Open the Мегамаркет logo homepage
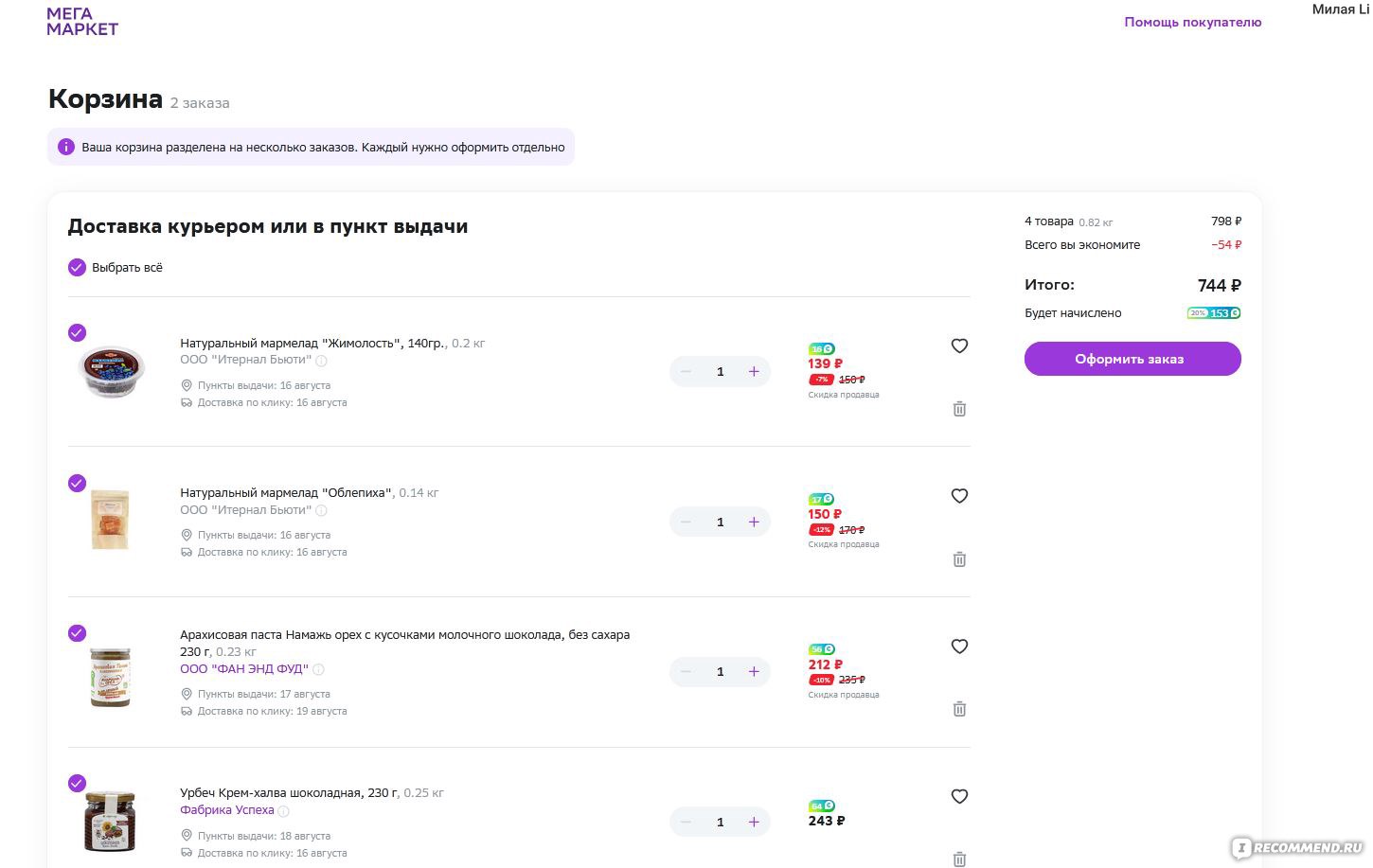This screenshot has width=1373, height=868. click(x=82, y=22)
